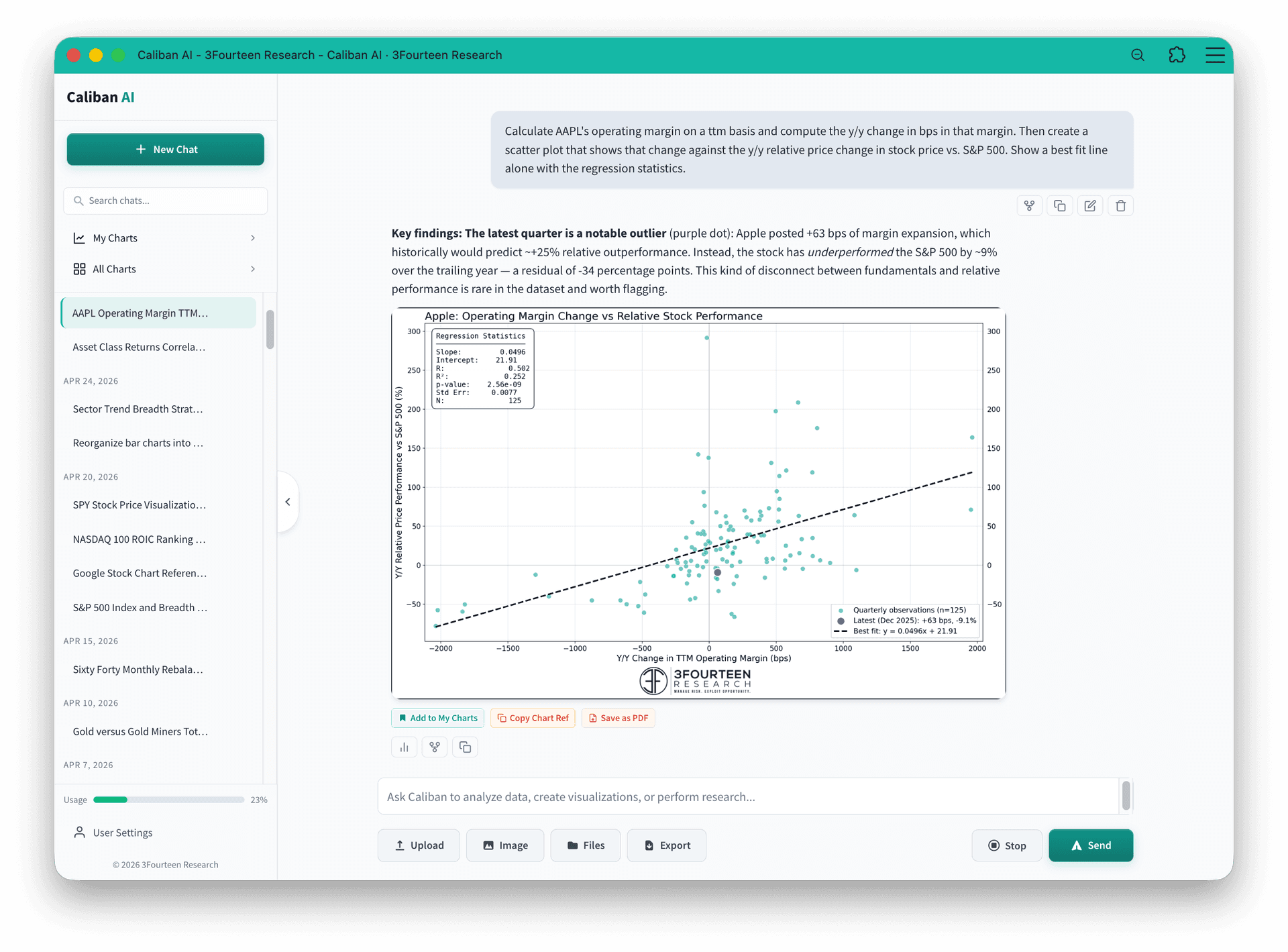The image size is (1288, 952).
Task: Edit the user message with the pencil icon
Action: 1090,206
